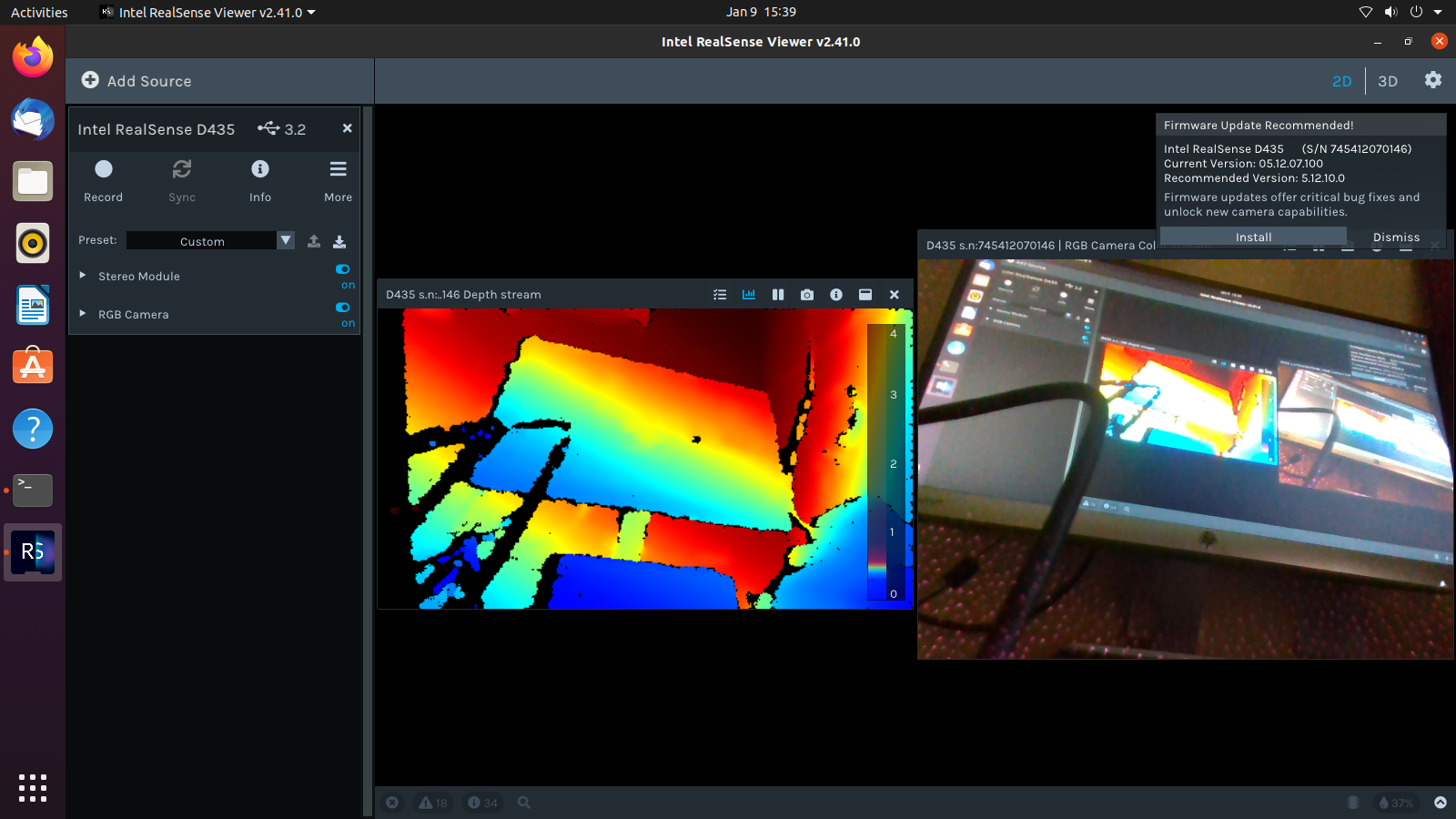The width and height of the screenshot is (1456, 819).
Task: Expand the output log panel chevron
Action: [x=1441, y=803]
